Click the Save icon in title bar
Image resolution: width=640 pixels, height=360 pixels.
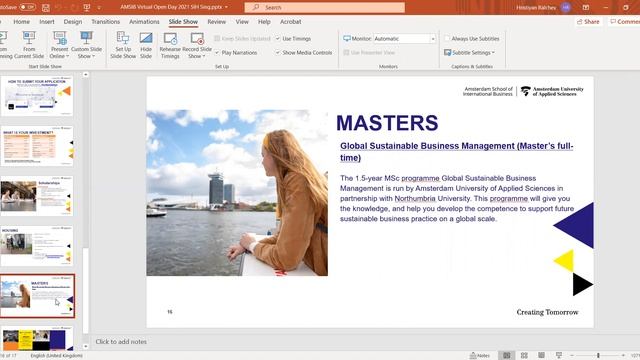pos(46,7)
